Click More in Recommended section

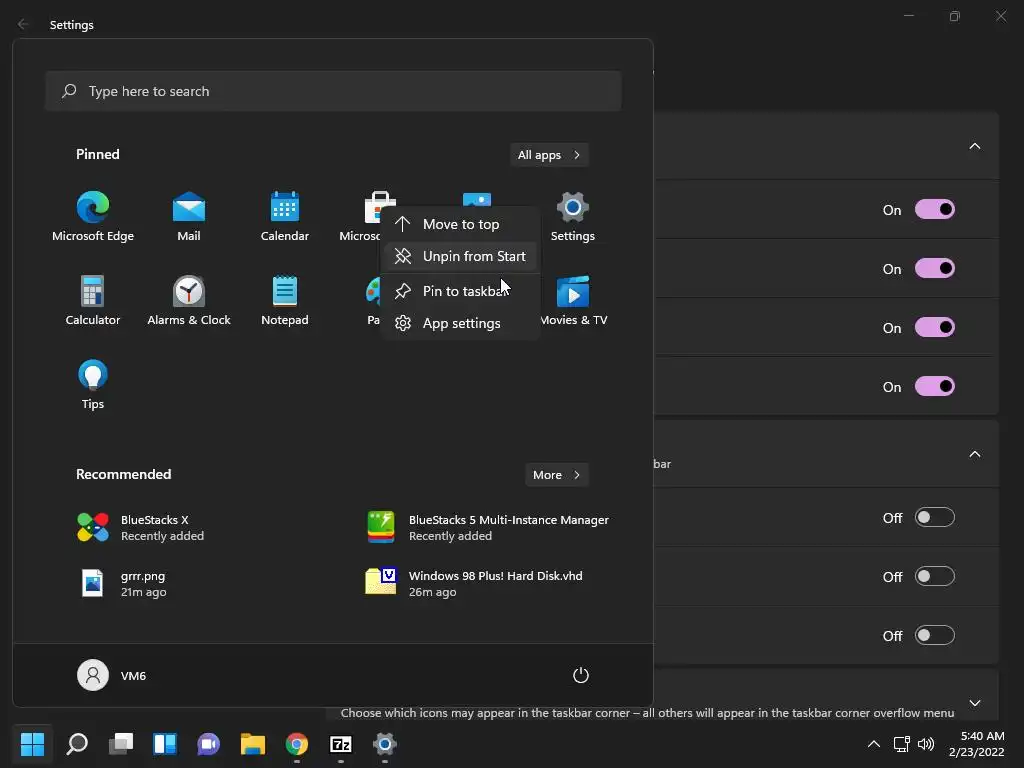[x=556, y=475]
